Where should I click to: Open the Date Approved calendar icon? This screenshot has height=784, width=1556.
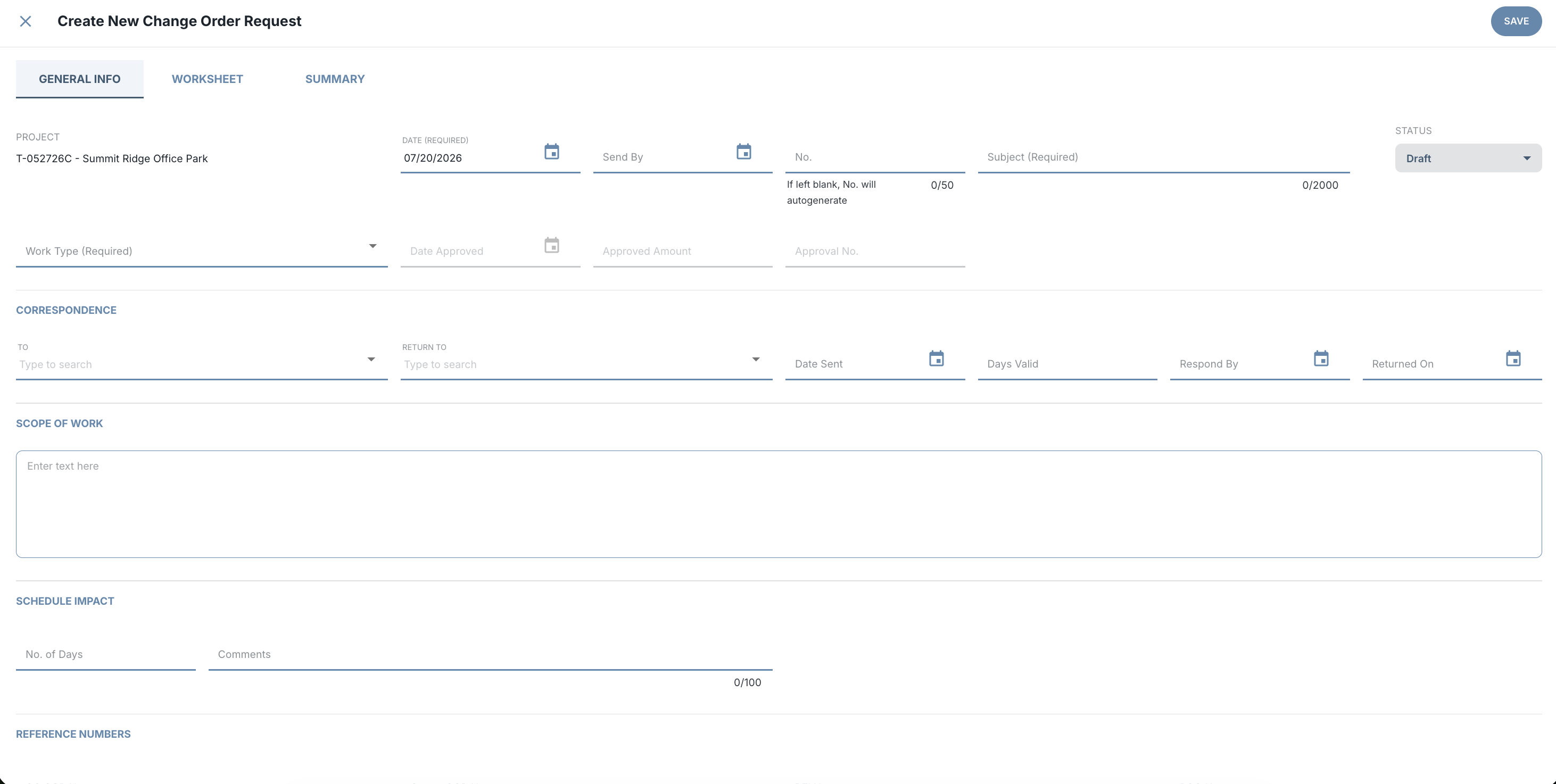[x=551, y=246]
